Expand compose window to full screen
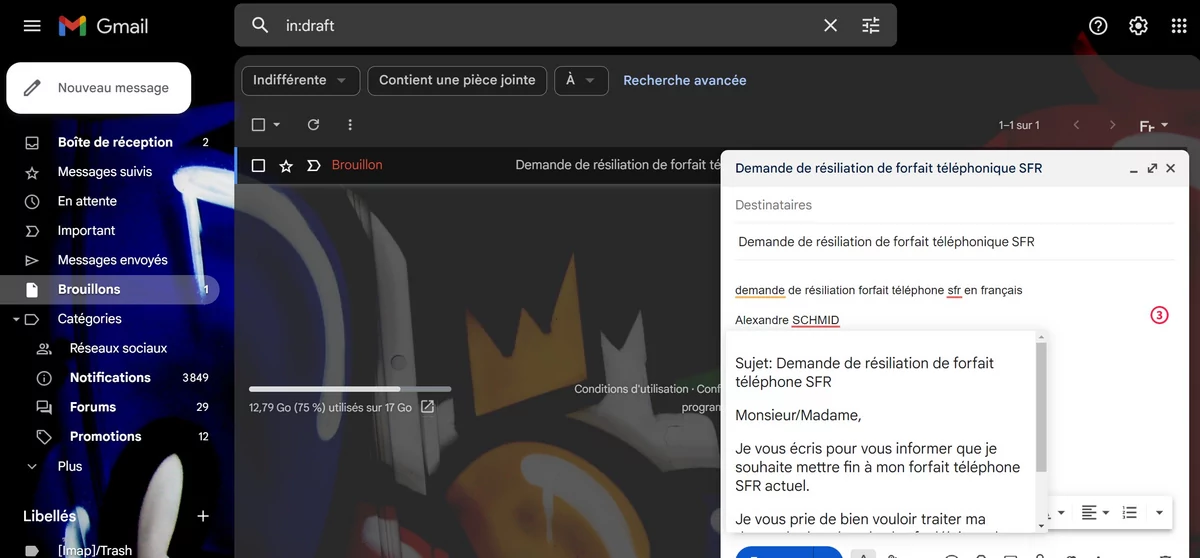Image resolution: width=1200 pixels, height=558 pixels. [x=1152, y=168]
